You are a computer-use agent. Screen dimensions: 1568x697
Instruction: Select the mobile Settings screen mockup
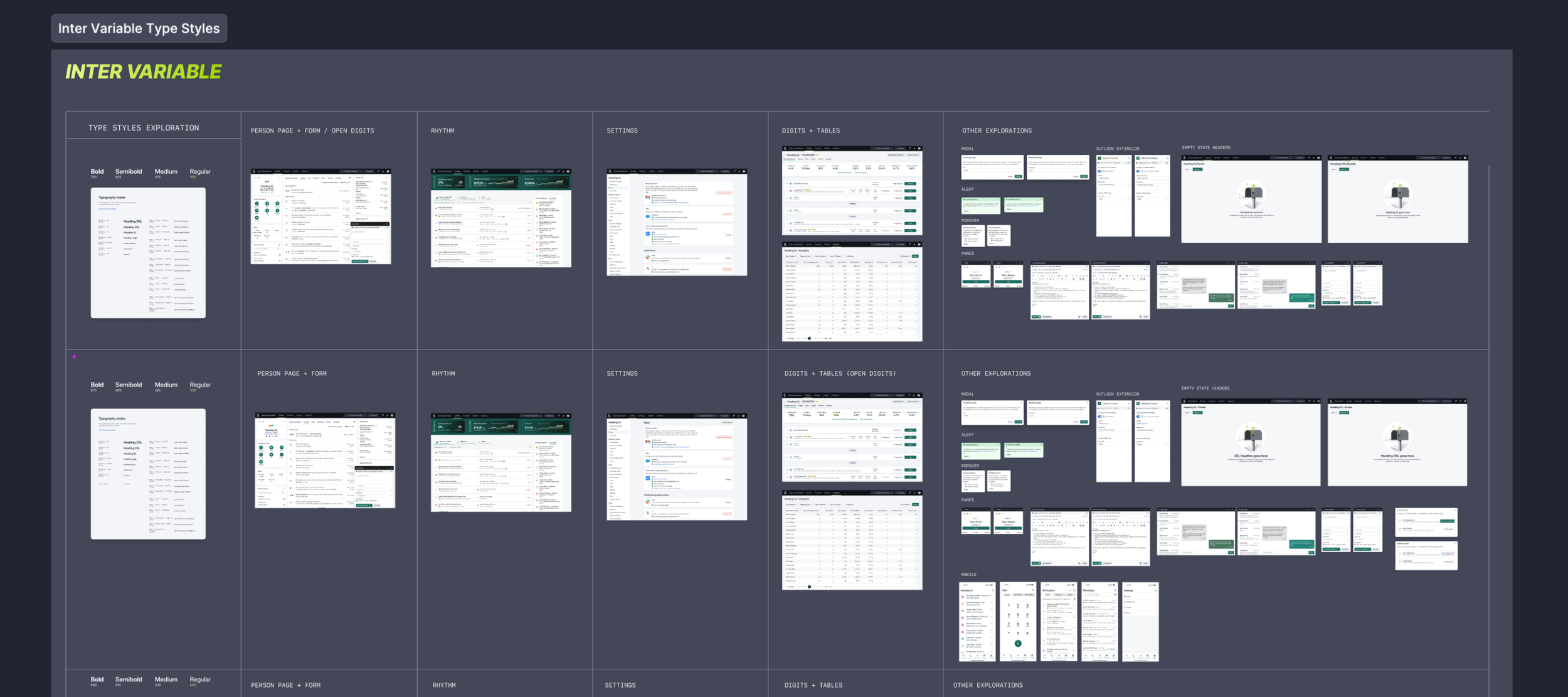point(1140,621)
